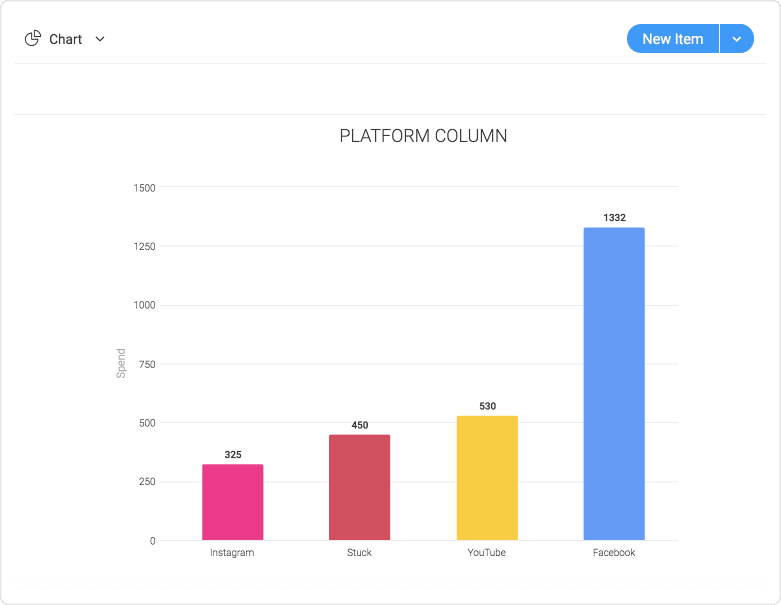Click the New Item button

click(672, 38)
